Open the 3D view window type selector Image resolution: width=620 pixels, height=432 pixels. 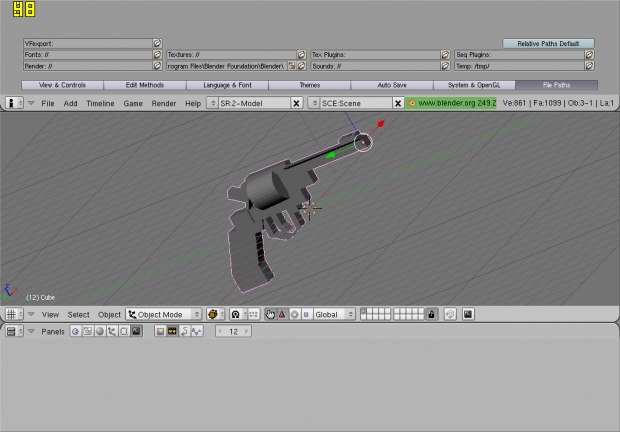point(14,314)
